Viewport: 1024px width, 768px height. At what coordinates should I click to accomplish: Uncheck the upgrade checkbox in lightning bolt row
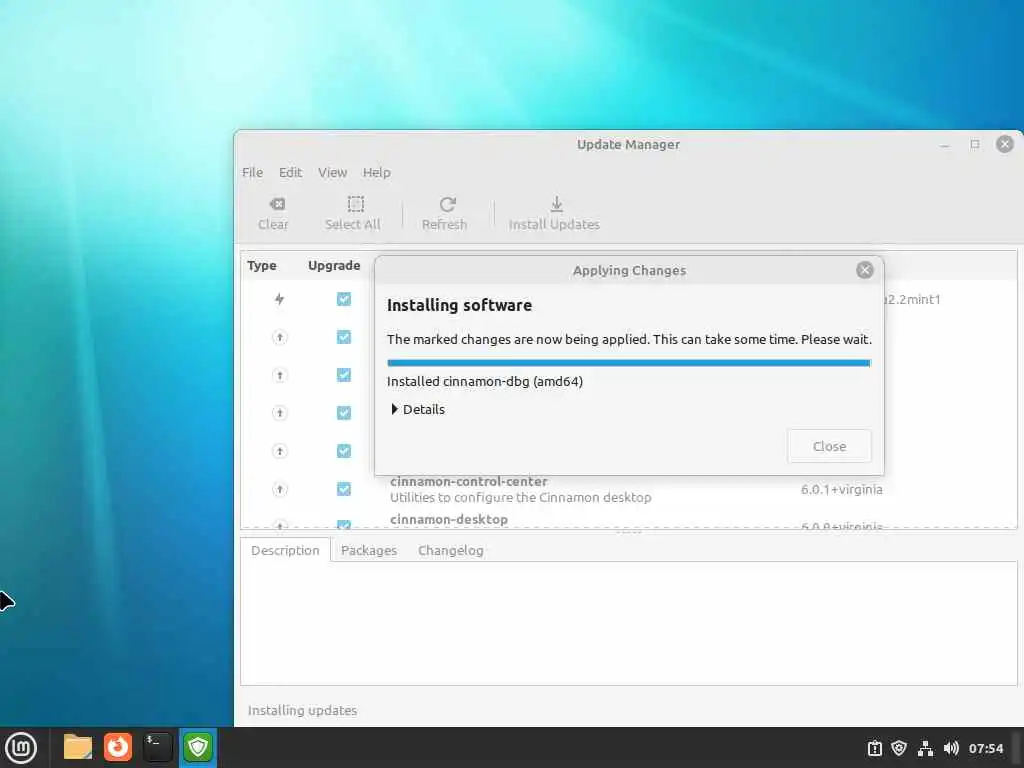pos(344,299)
